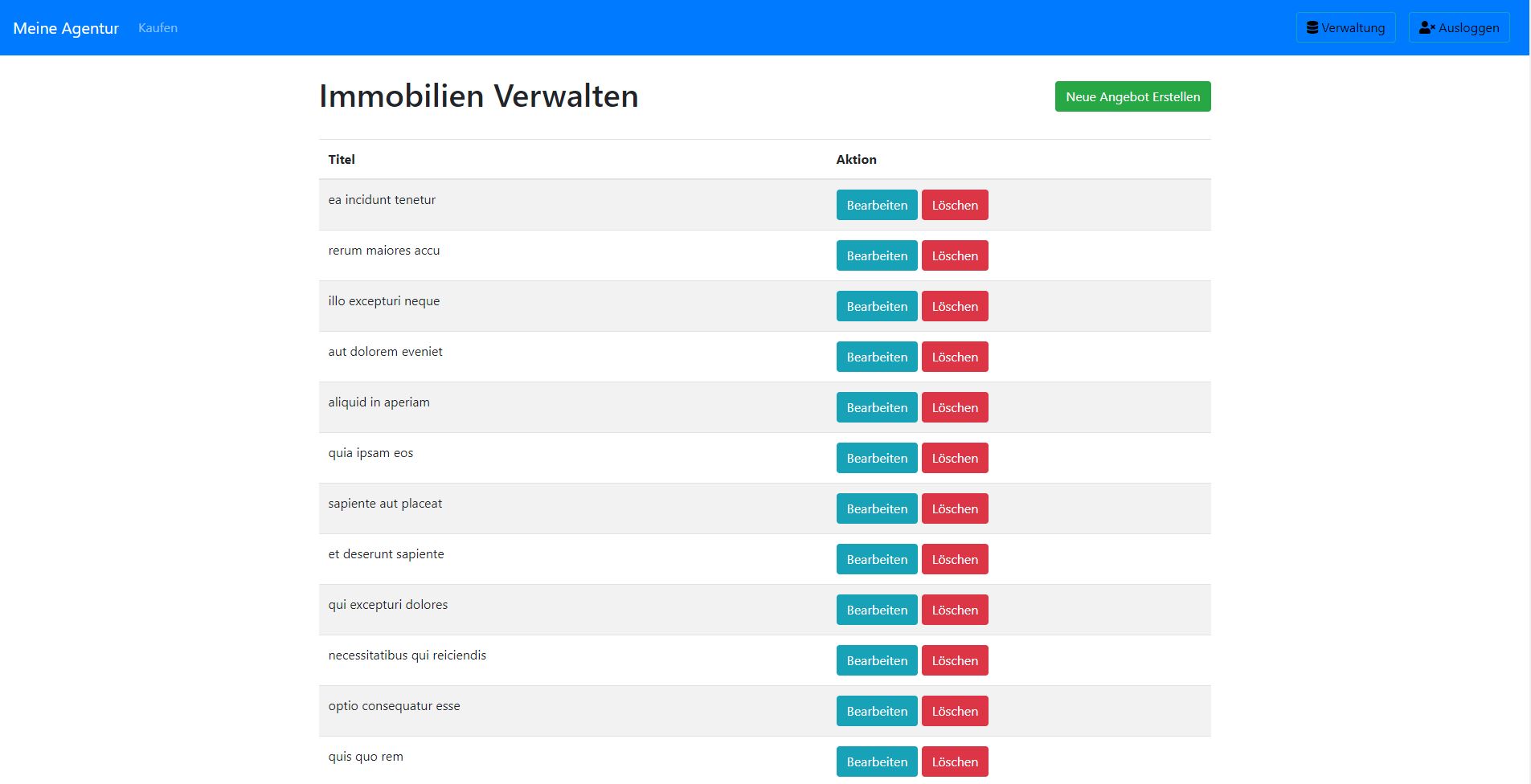Edit the 'et deserunt sapiente' listing
The width and height of the screenshot is (1531, 784).
tap(877, 559)
